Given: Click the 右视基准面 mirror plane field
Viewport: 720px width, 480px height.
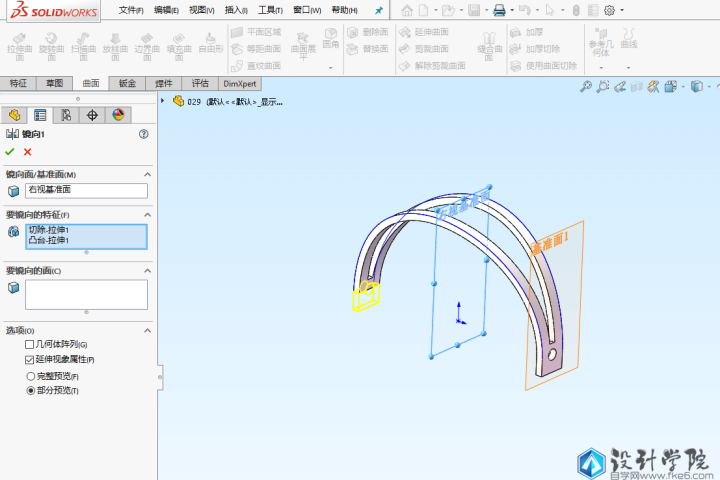Looking at the screenshot, I should (86, 190).
